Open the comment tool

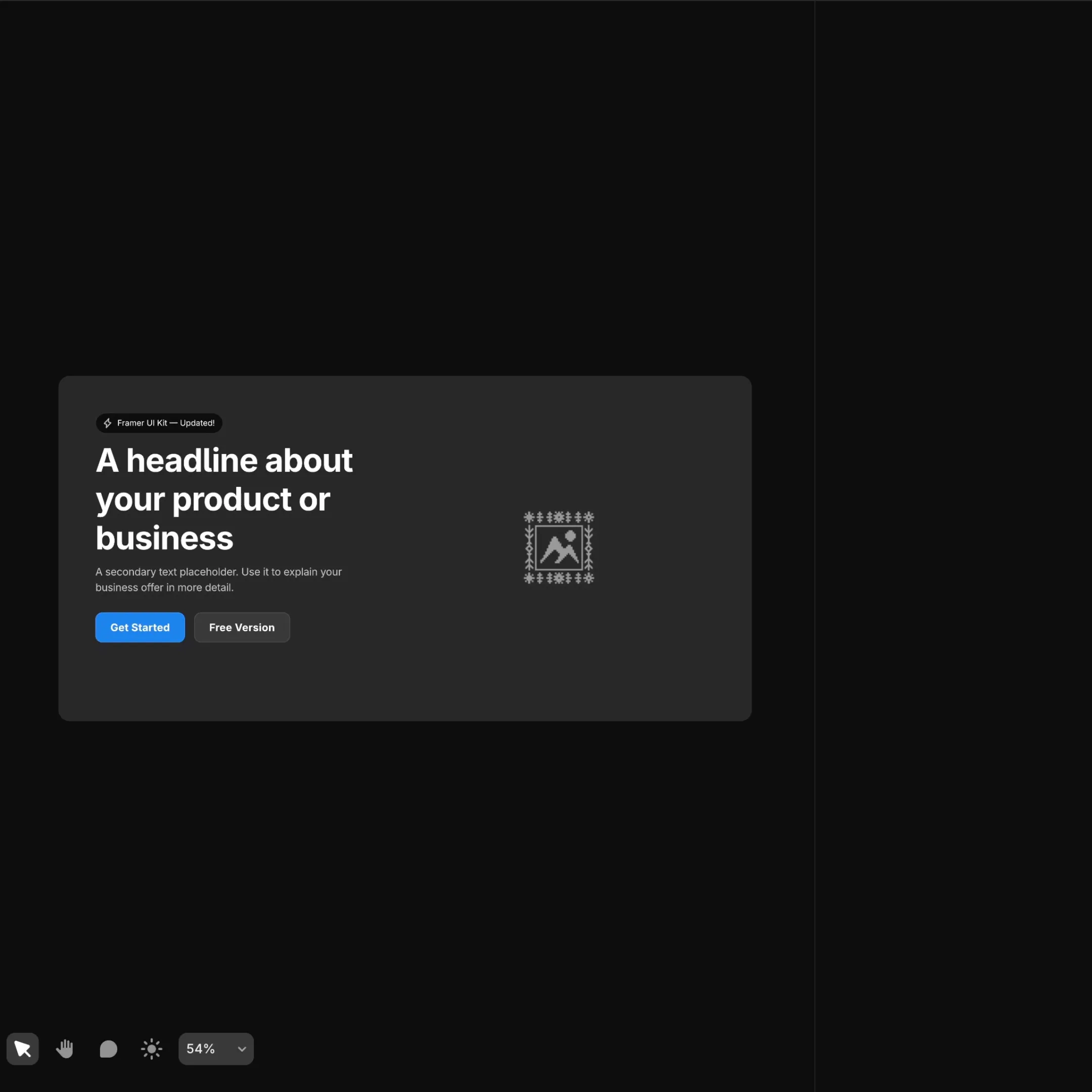click(x=108, y=1049)
